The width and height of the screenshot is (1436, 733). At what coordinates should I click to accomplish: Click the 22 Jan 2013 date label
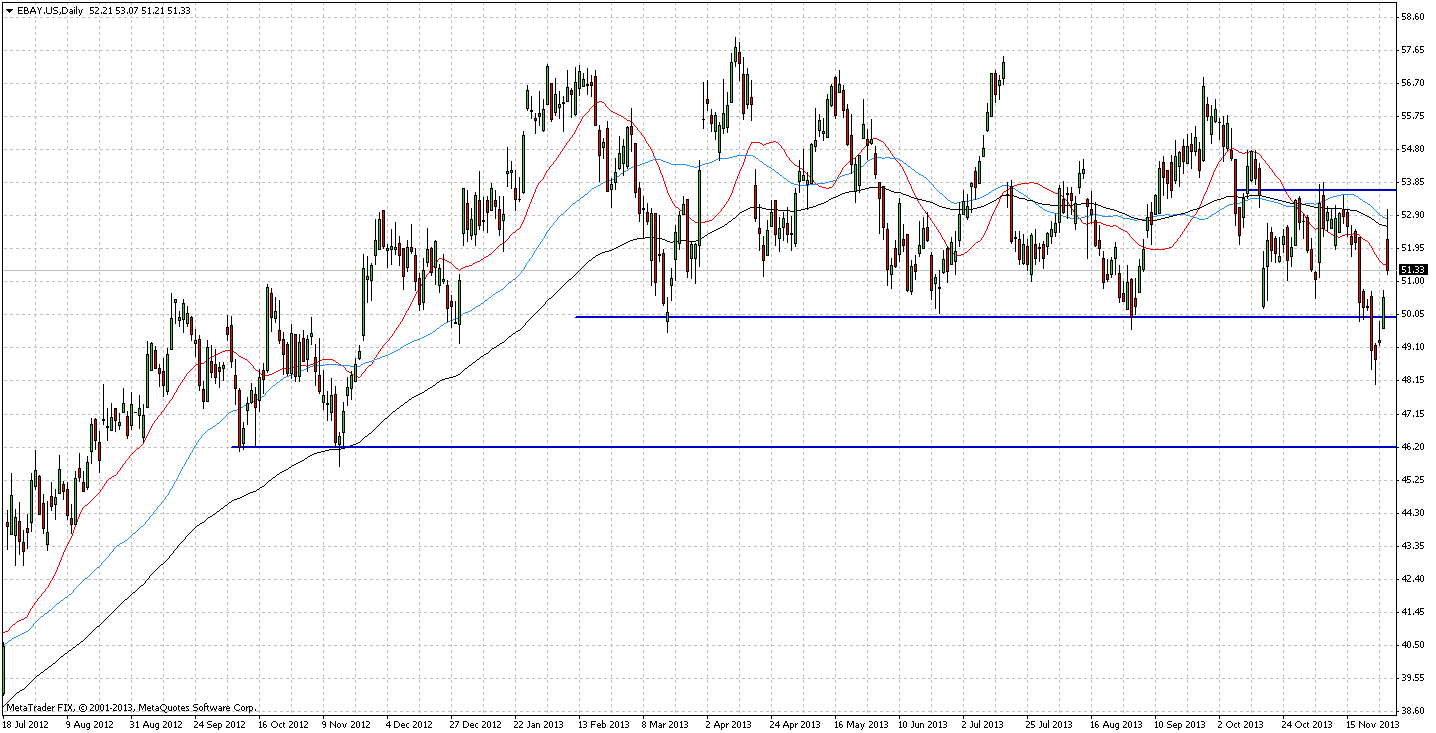click(x=539, y=724)
